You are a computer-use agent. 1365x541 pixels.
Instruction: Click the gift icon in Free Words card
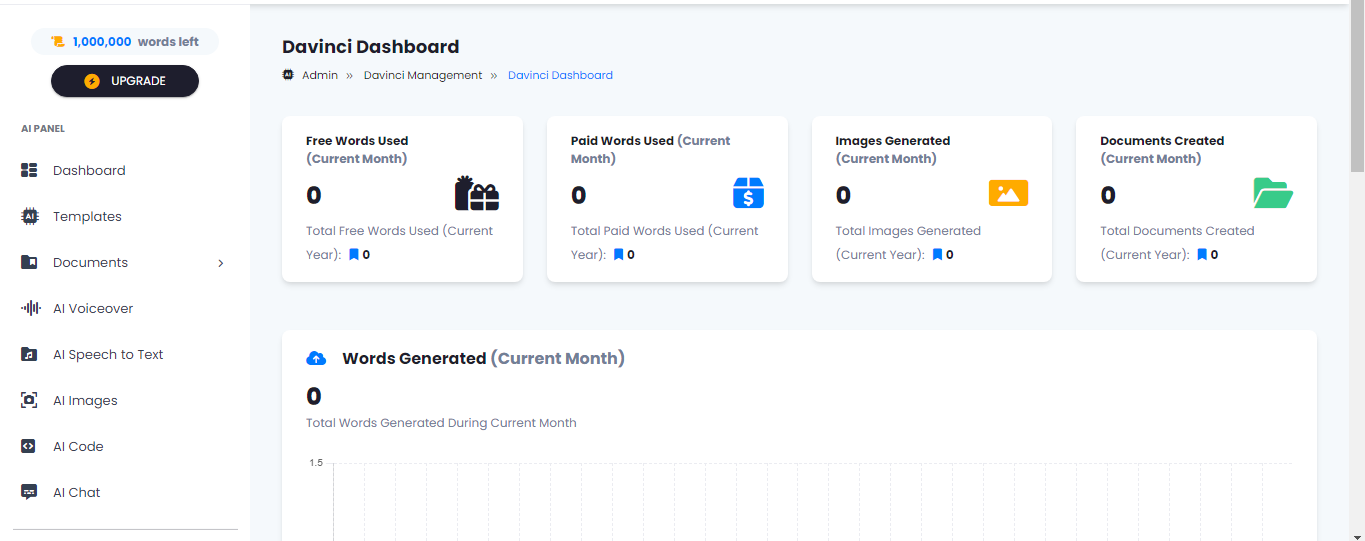tap(476, 193)
